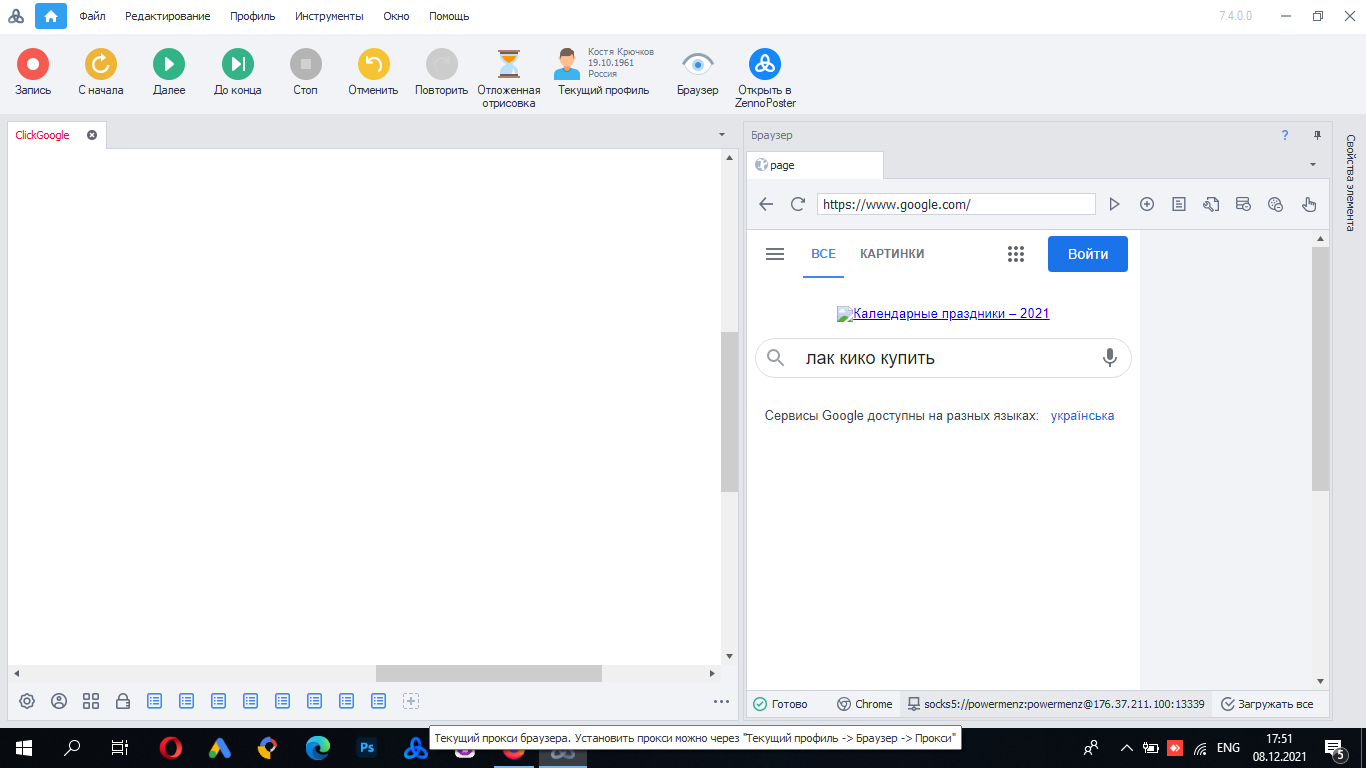
Task: Switch to the КАРТИНКИ tab on Google
Action: pyautogui.click(x=892, y=254)
